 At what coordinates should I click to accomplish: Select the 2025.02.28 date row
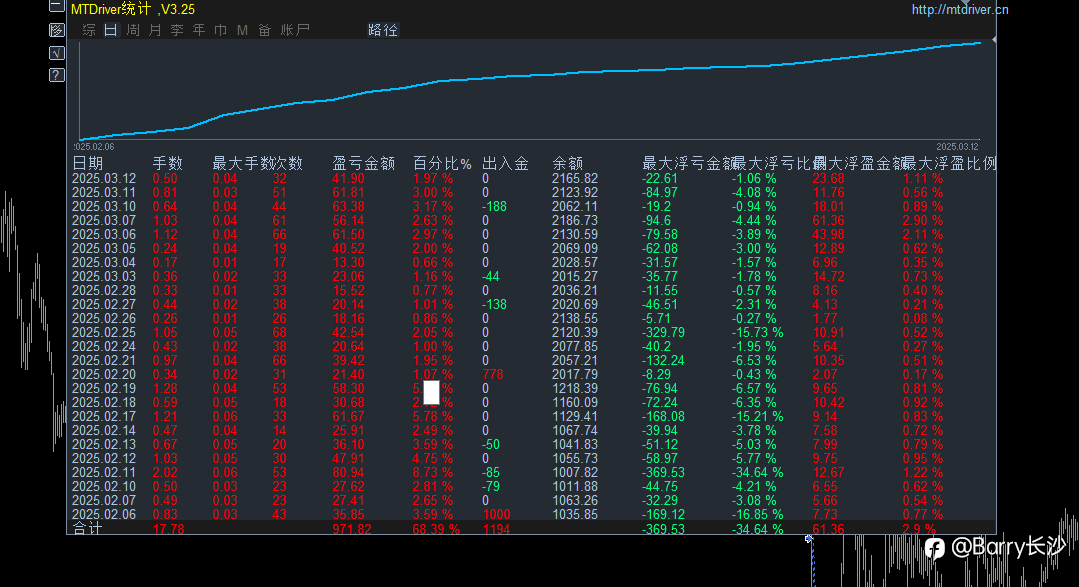(104, 290)
